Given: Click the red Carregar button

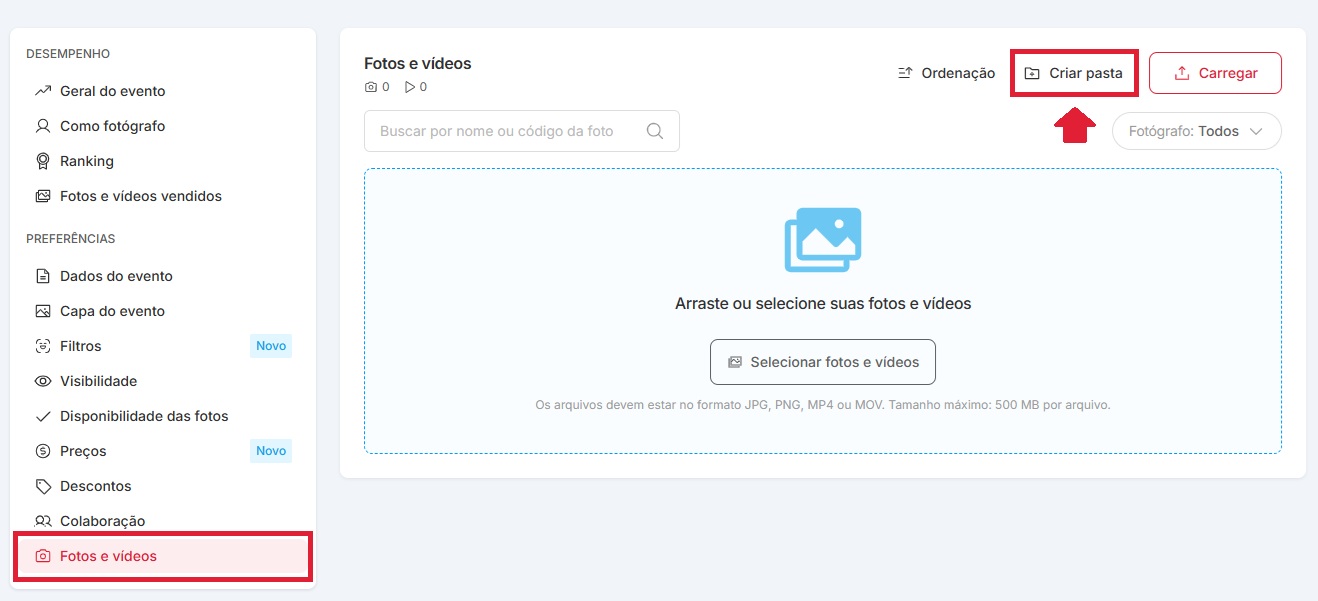Looking at the screenshot, I should point(1215,73).
